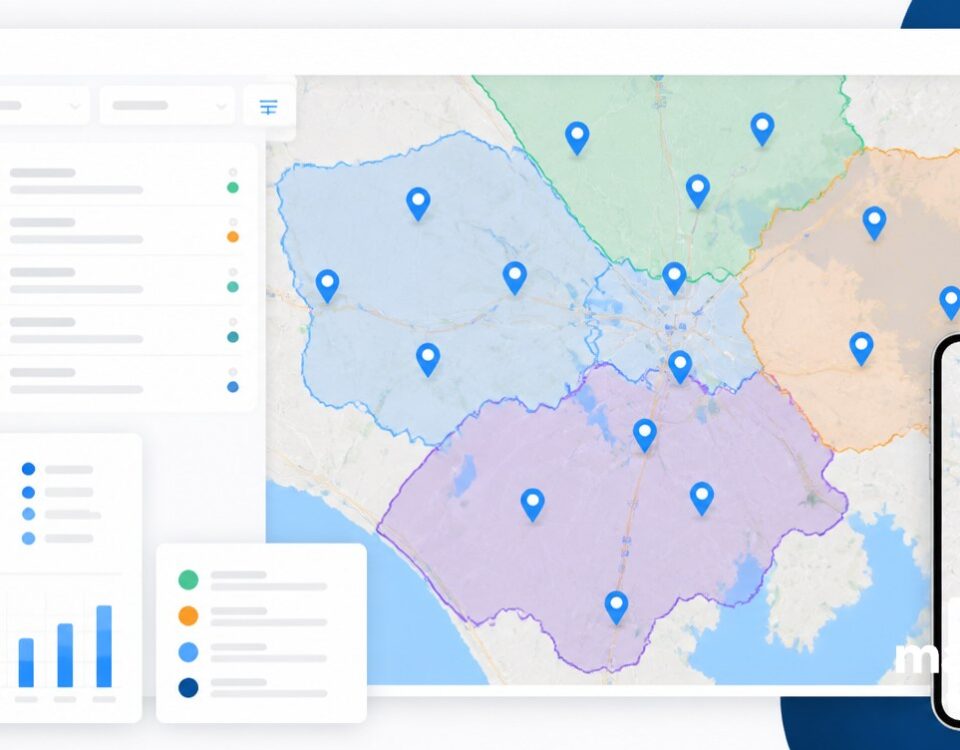Select the southernmost pin in the purple territory
The image size is (960, 750).
617,607
